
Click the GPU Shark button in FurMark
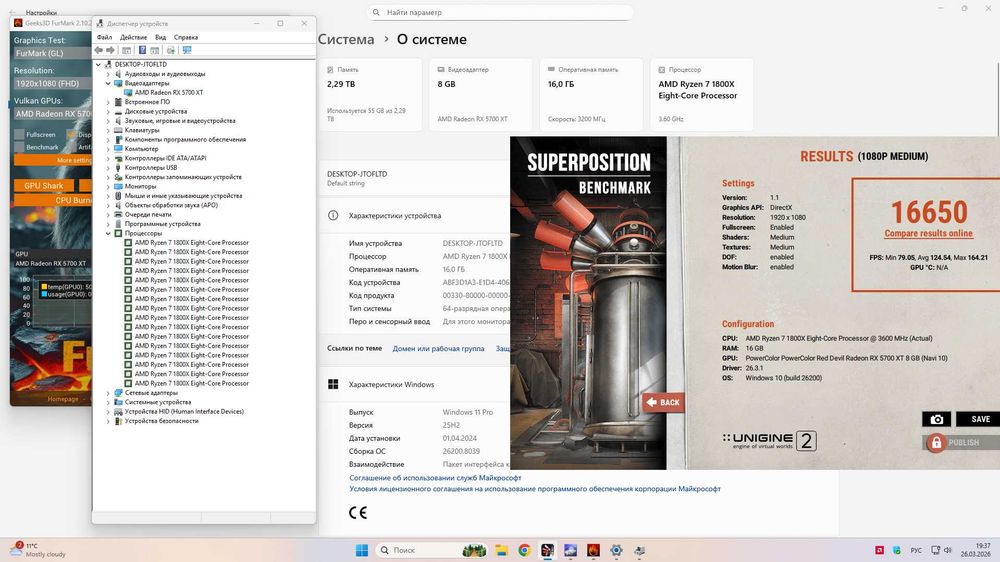coord(43,186)
